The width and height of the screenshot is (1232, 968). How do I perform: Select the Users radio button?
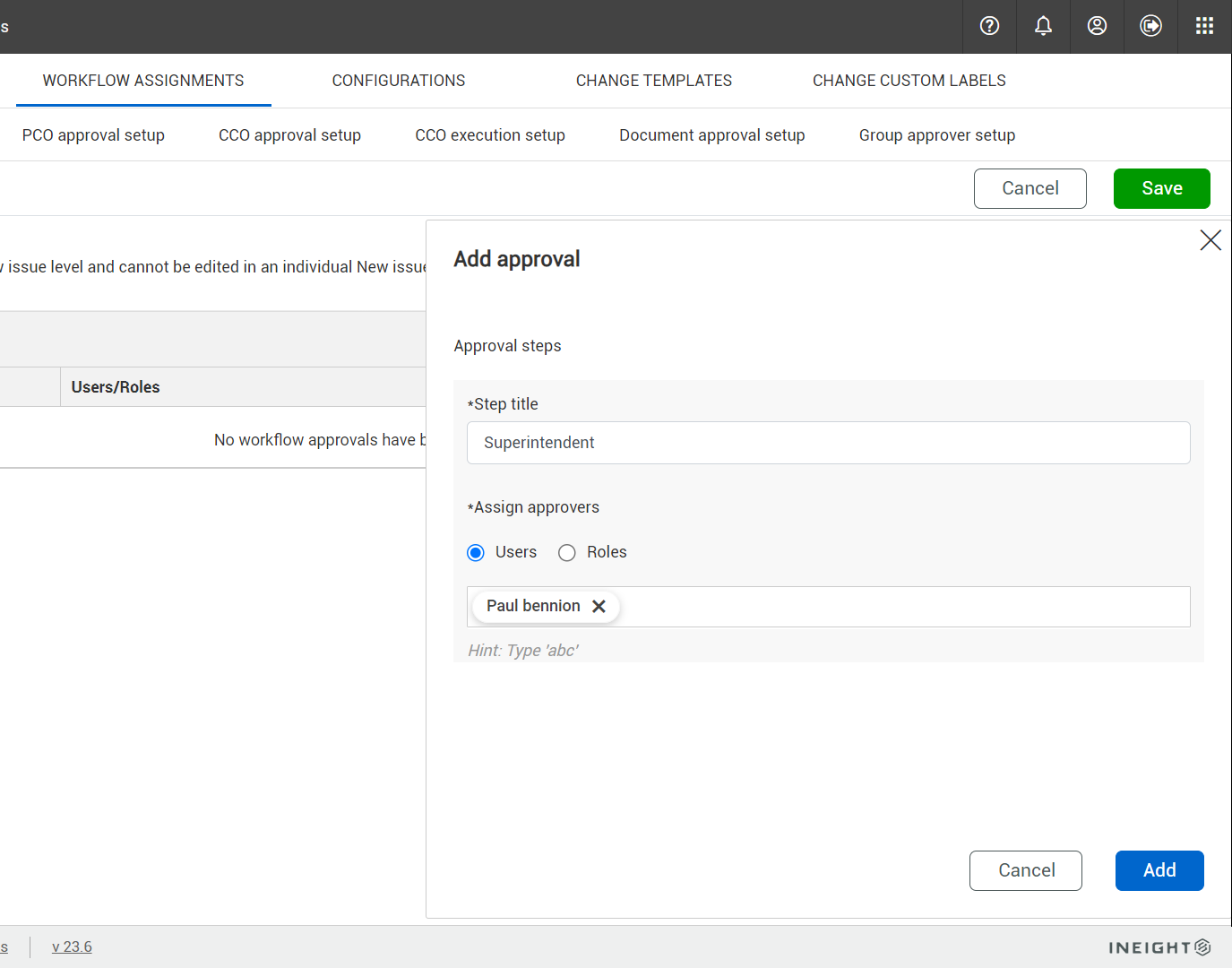pos(476,552)
